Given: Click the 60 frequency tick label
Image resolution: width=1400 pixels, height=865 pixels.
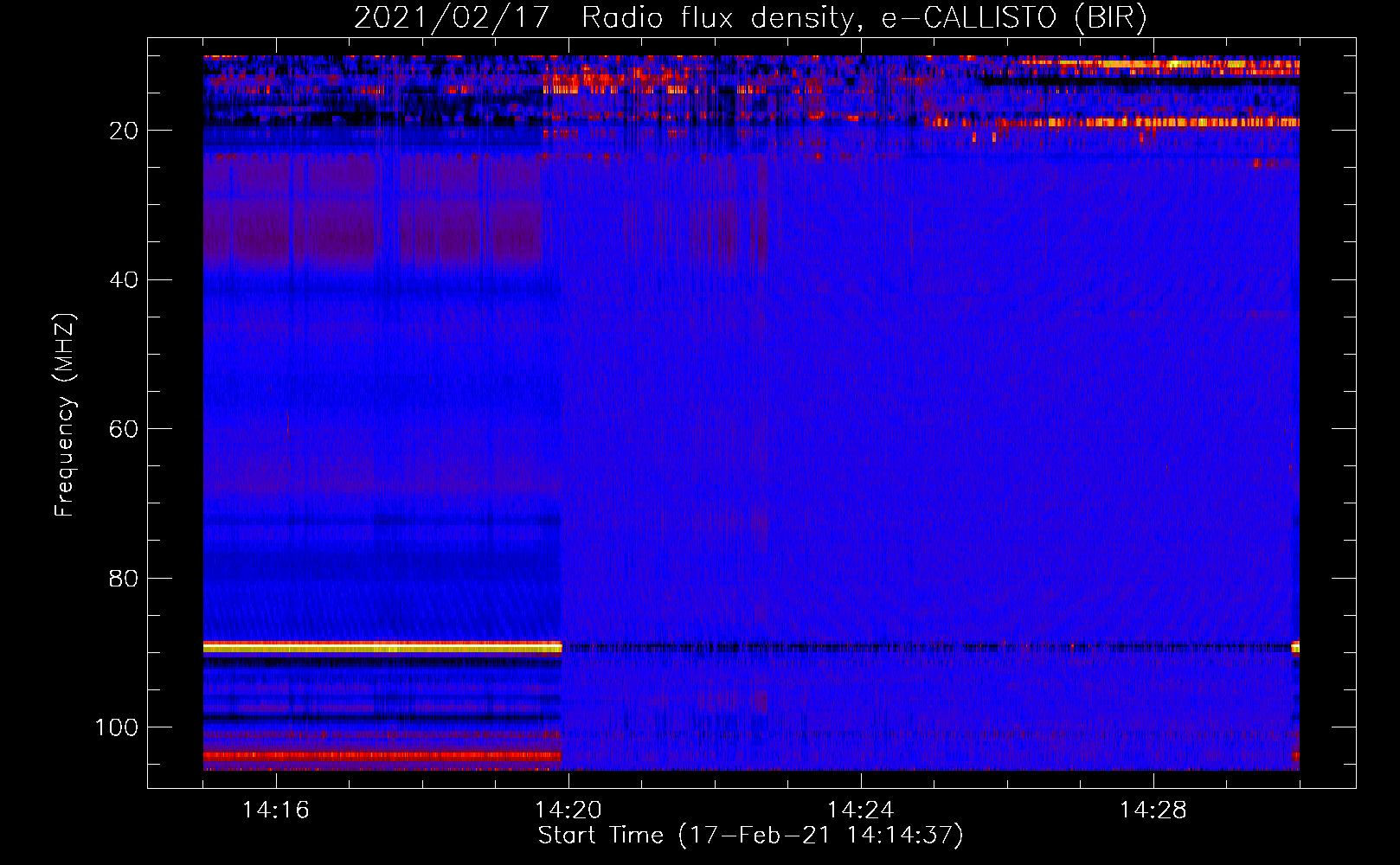Looking at the screenshot, I should click(x=124, y=429).
